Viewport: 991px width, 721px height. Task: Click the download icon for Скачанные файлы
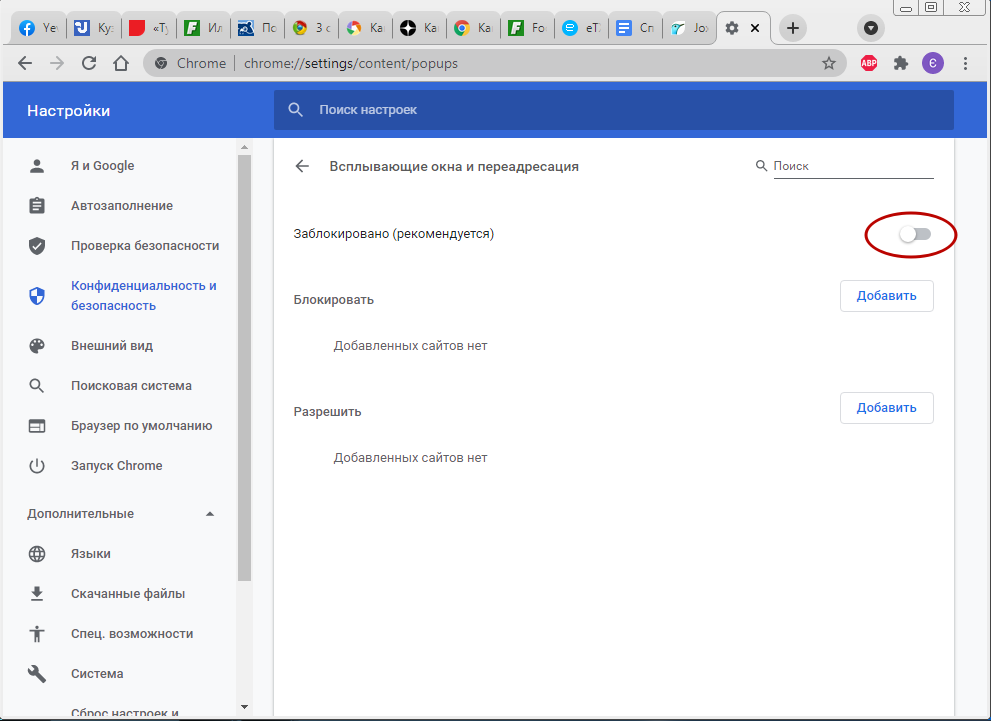tap(37, 593)
